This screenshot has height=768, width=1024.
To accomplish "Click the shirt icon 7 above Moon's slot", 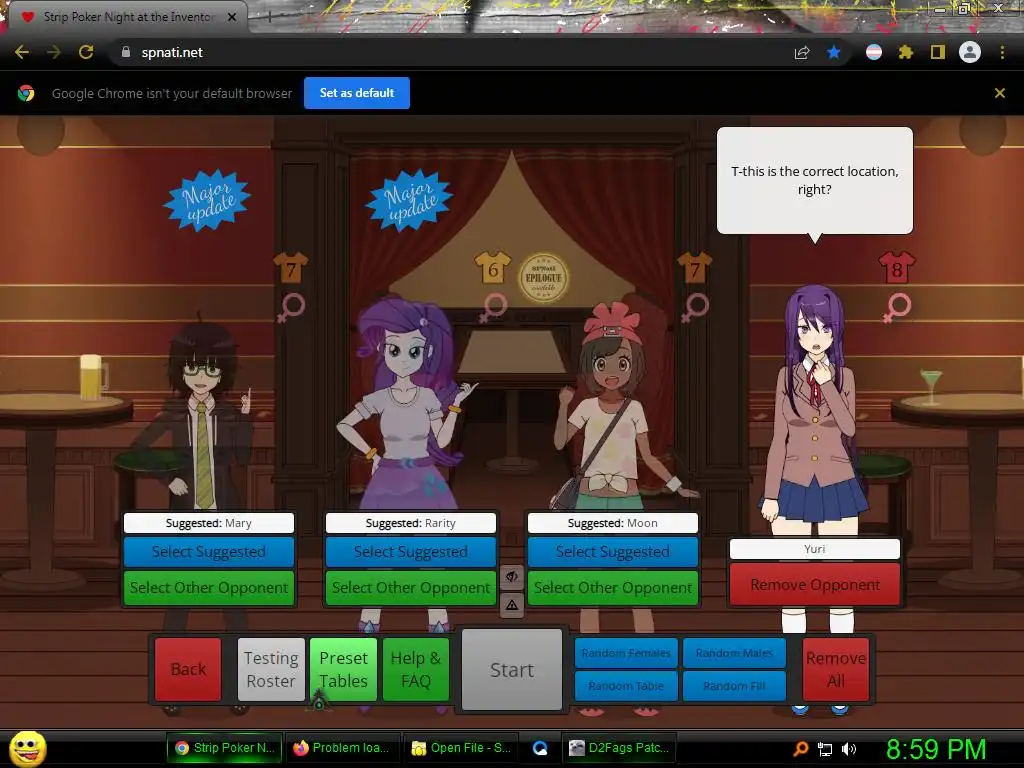I will point(694,268).
